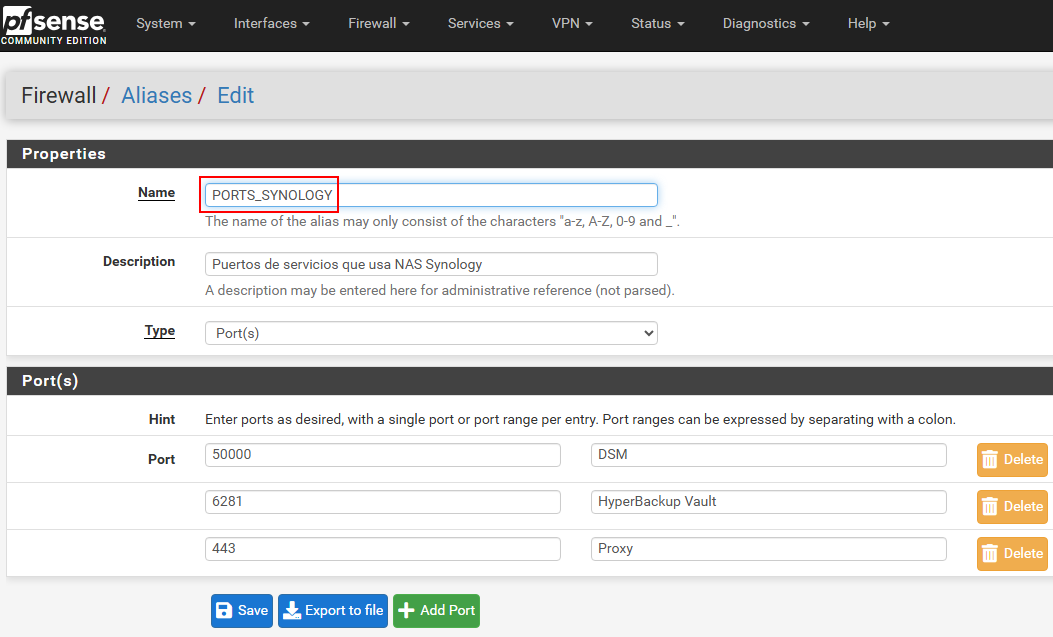Click the Description field label
This screenshot has height=637, width=1053.
point(139,262)
